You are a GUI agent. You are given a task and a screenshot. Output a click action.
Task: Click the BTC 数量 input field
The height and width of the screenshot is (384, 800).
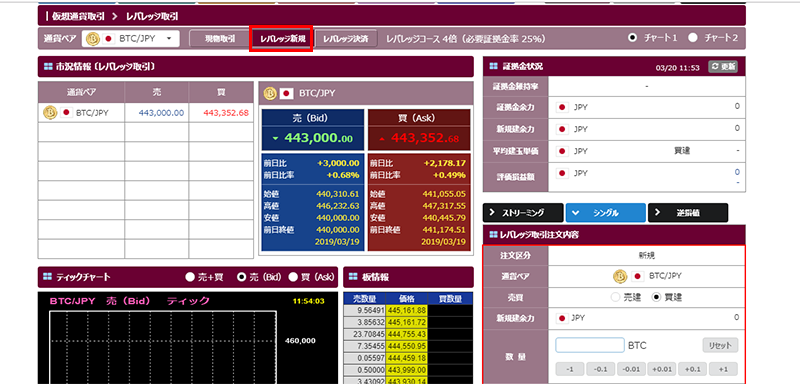590,345
